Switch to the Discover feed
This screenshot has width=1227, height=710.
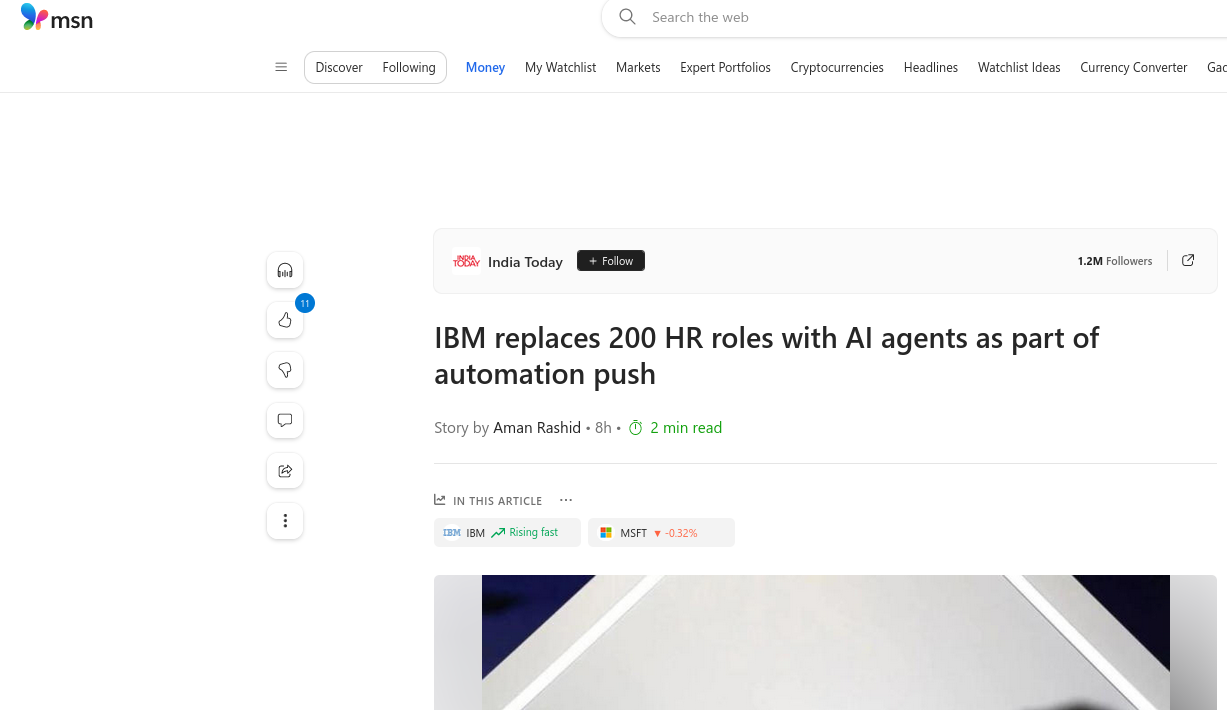339,67
